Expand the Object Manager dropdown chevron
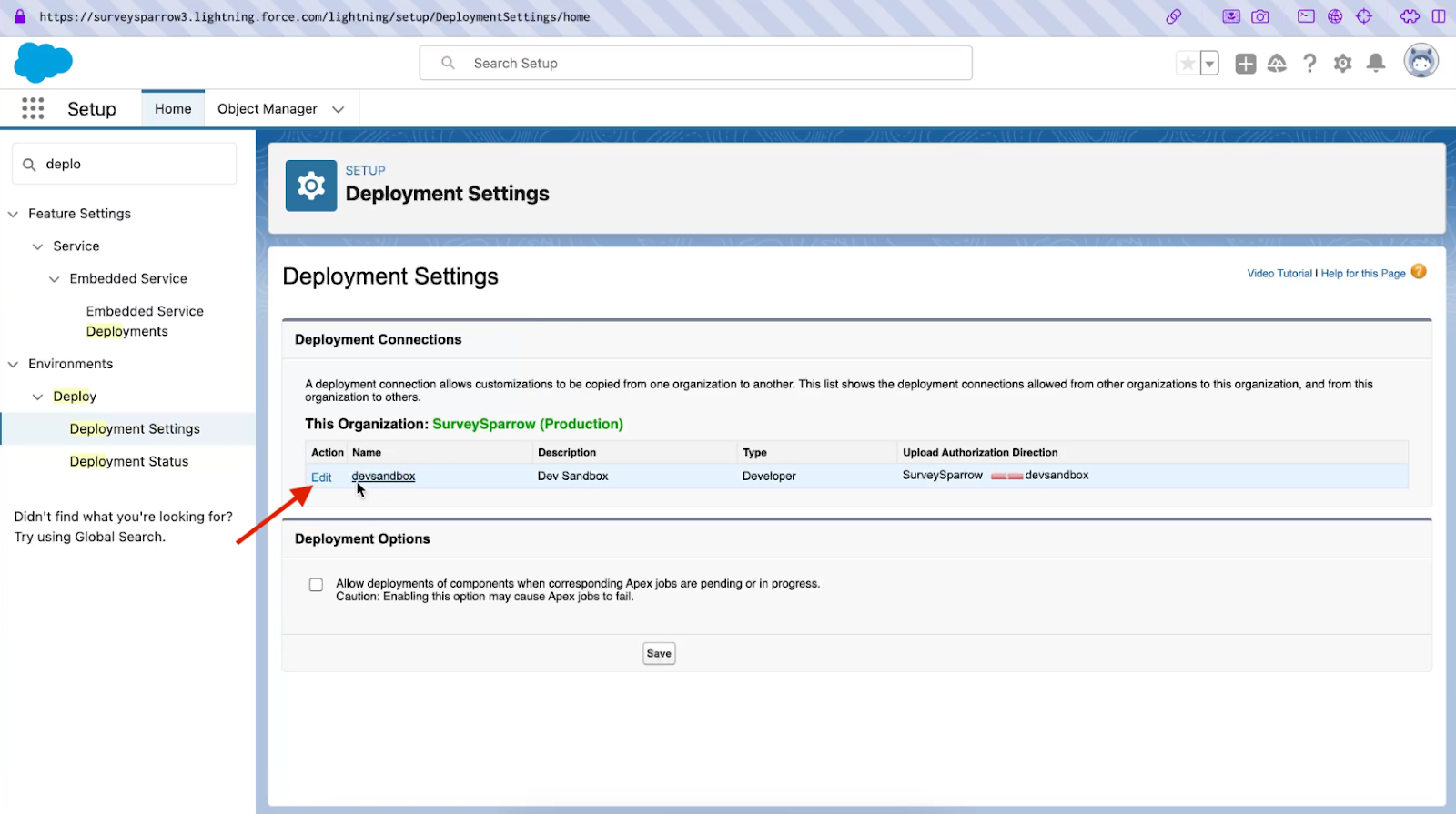Screen dimensions: 1456x814 click(x=339, y=109)
